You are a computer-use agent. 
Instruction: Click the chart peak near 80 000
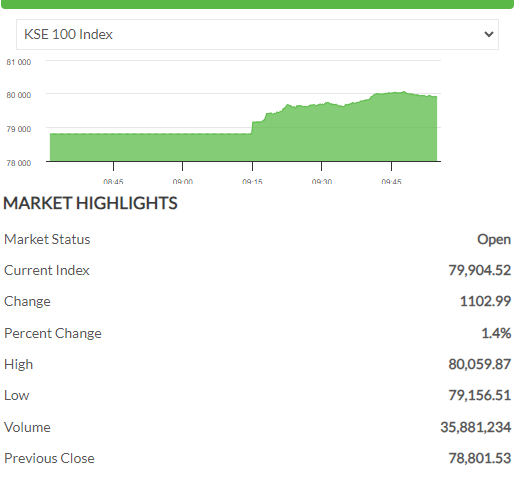(404, 92)
